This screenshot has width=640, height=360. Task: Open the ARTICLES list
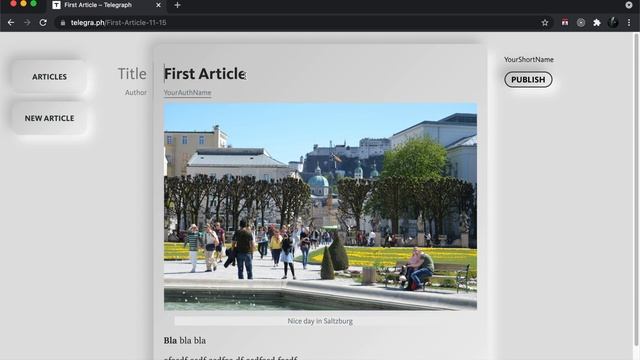point(49,77)
